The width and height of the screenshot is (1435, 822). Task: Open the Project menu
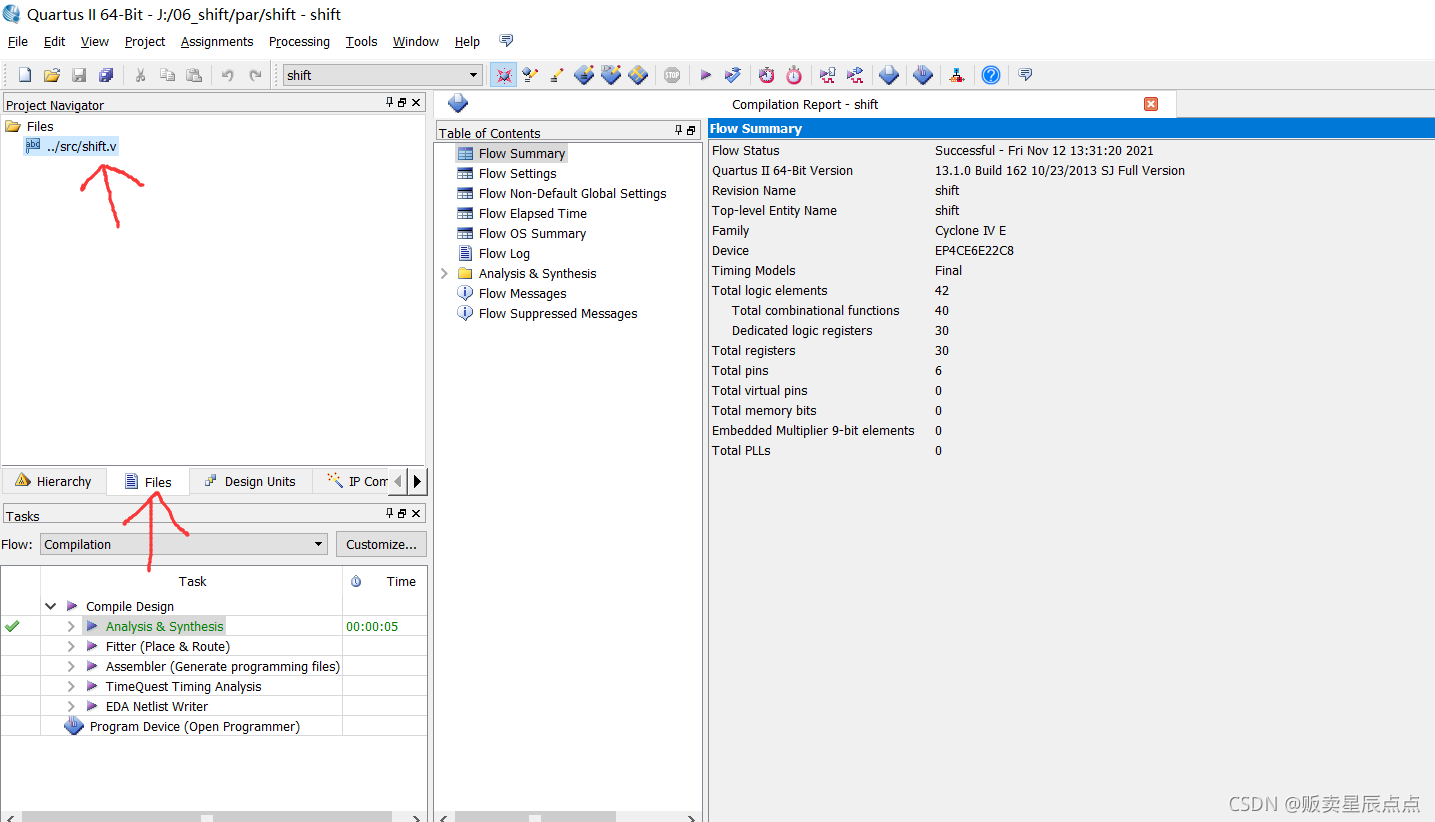pyautogui.click(x=145, y=41)
